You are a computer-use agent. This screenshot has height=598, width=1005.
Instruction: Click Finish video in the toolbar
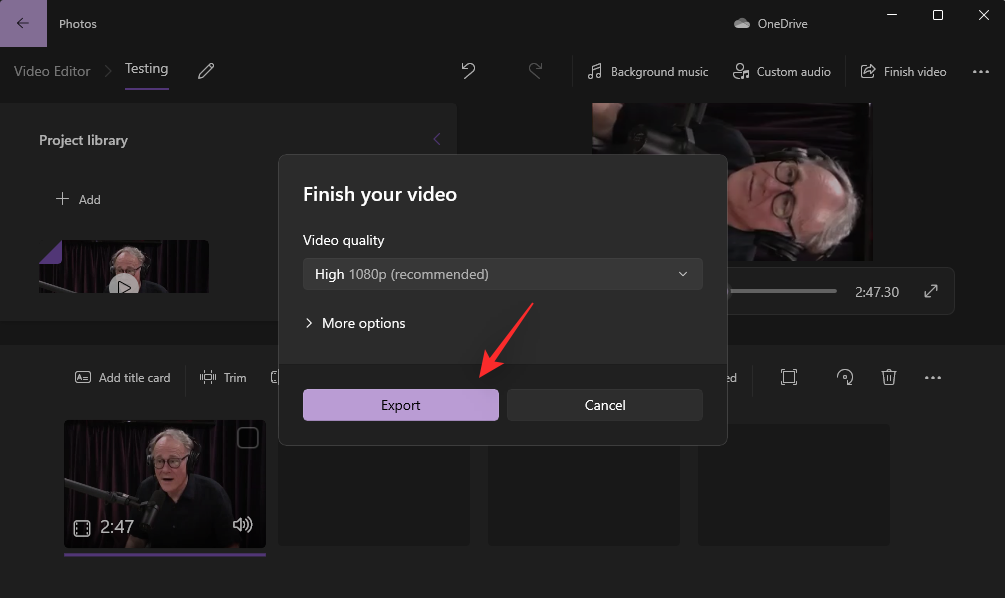903,71
